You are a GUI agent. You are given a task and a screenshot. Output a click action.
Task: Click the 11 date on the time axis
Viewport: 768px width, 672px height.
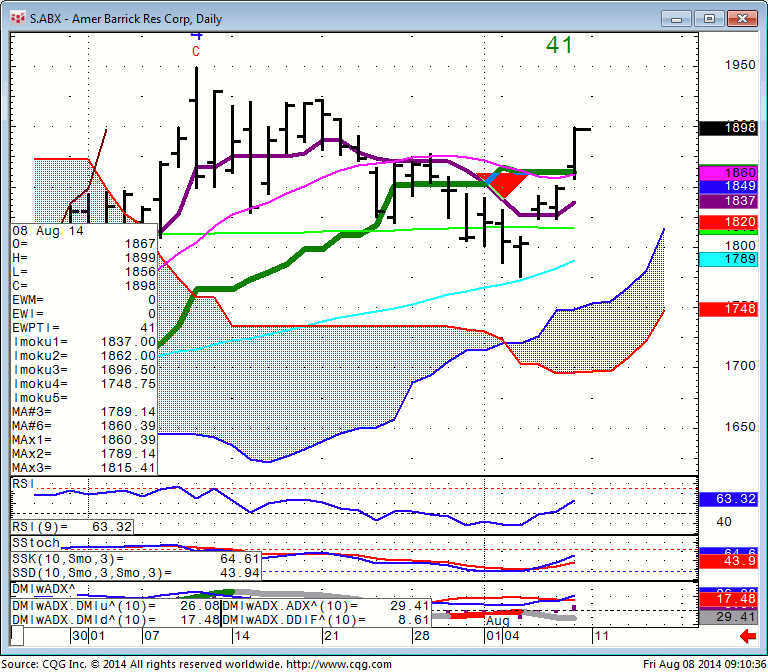point(601,636)
